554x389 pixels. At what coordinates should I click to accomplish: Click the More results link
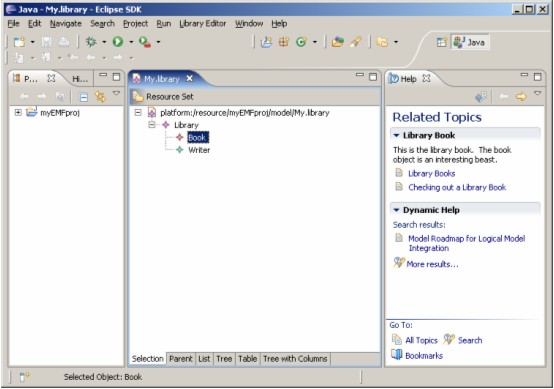[432, 264]
